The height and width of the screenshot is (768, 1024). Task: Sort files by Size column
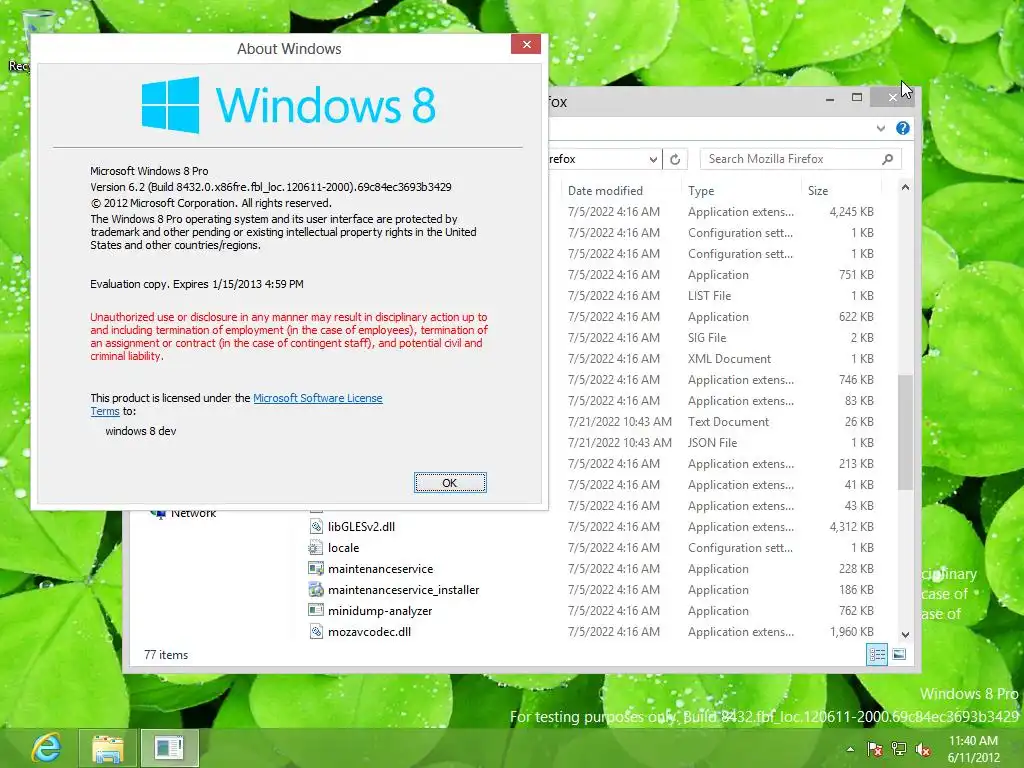pos(818,191)
